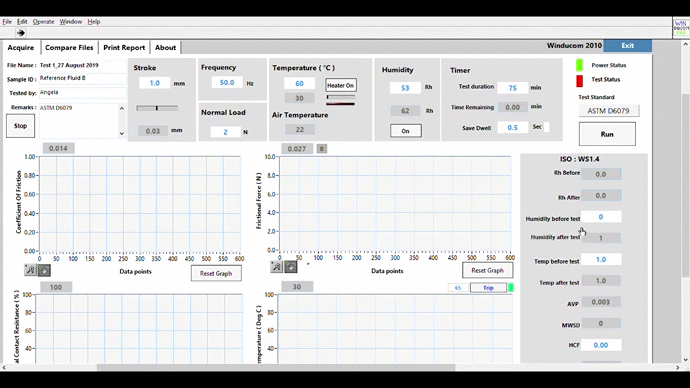
Task: Click the AVP 0.003 value
Action: [x=601, y=302]
